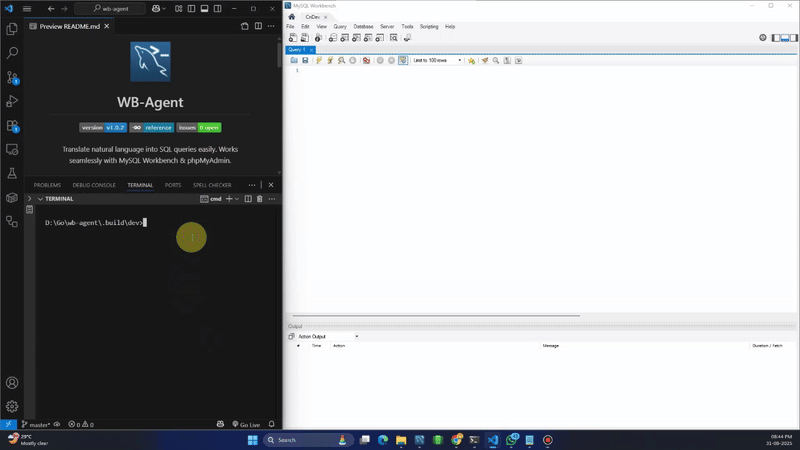Switch to the SPELL CHECKER panel tab
The height and width of the screenshot is (450, 800).
click(212, 185)
